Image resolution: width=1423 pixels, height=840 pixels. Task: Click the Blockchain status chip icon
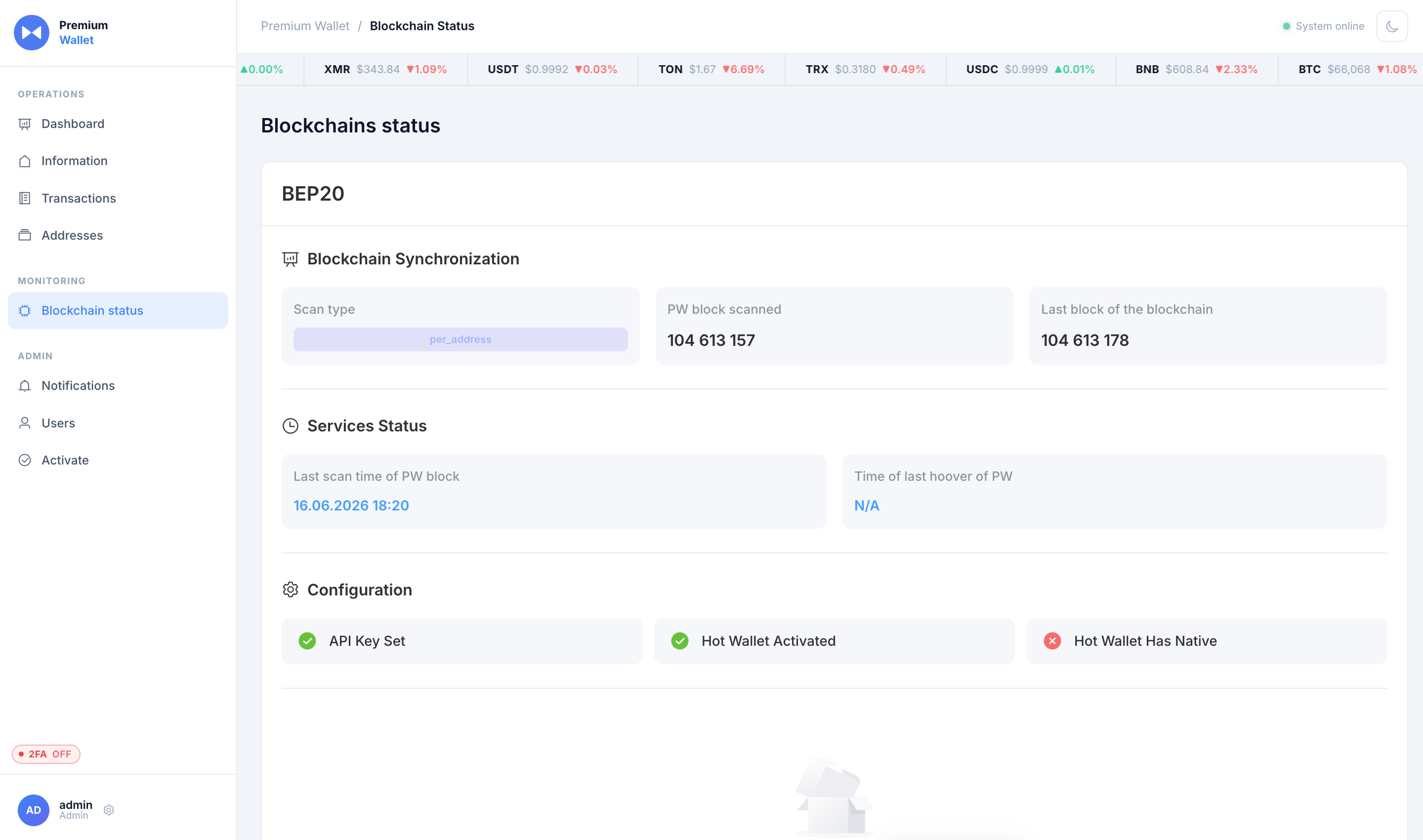[x=24, y=311]
